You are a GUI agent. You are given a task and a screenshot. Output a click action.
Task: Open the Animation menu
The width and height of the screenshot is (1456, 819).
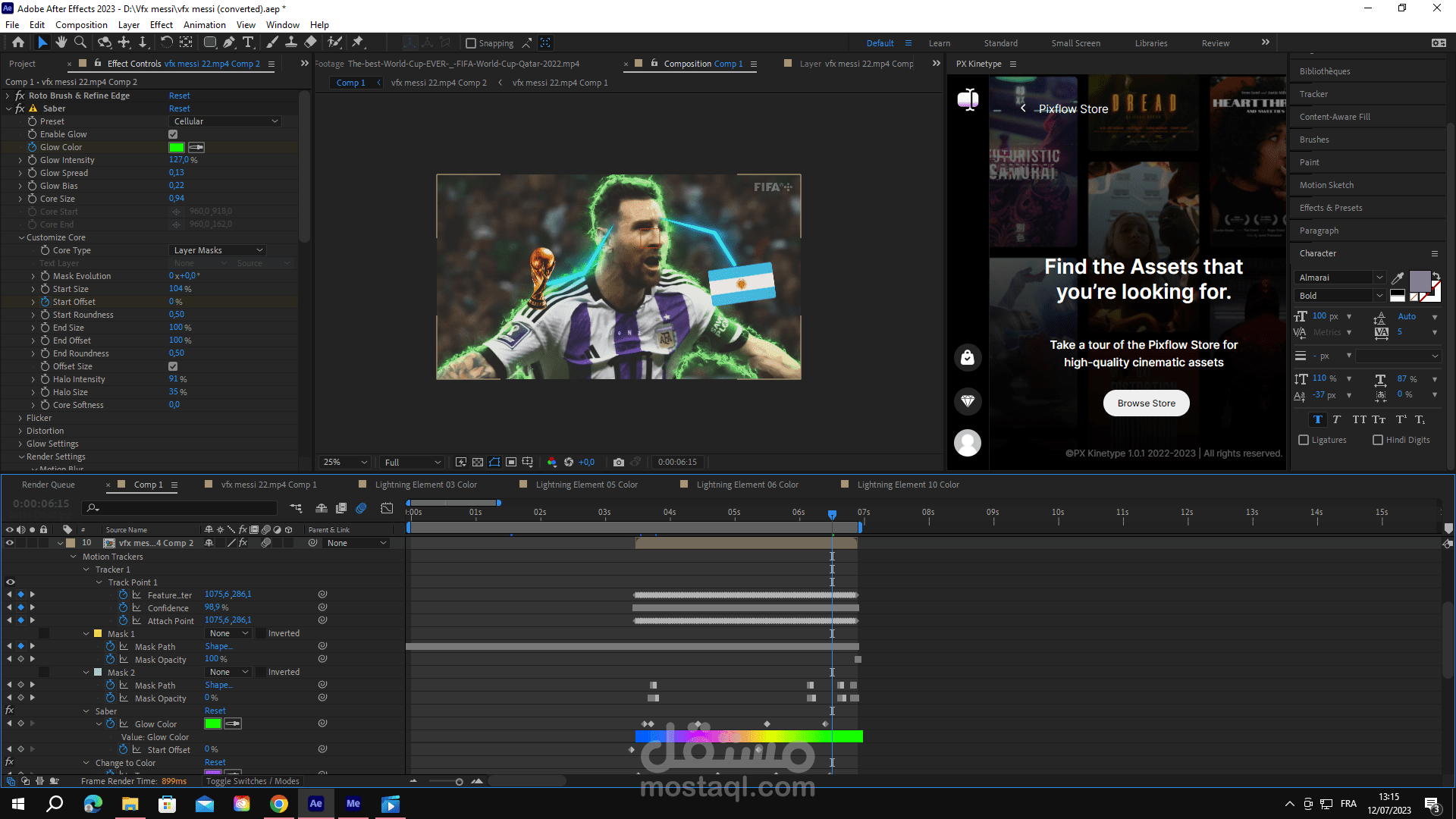(x=204, y=25)
